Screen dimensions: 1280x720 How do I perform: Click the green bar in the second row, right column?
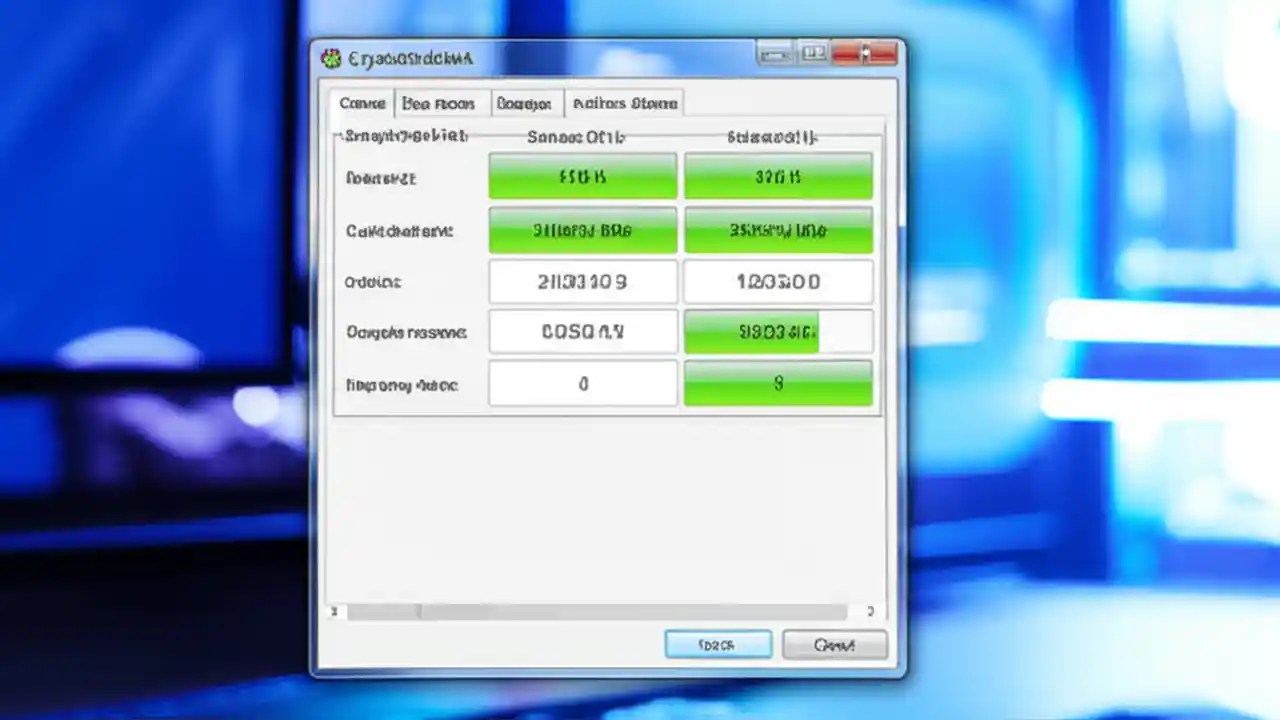pyautogui.click(x=778, y=230)
